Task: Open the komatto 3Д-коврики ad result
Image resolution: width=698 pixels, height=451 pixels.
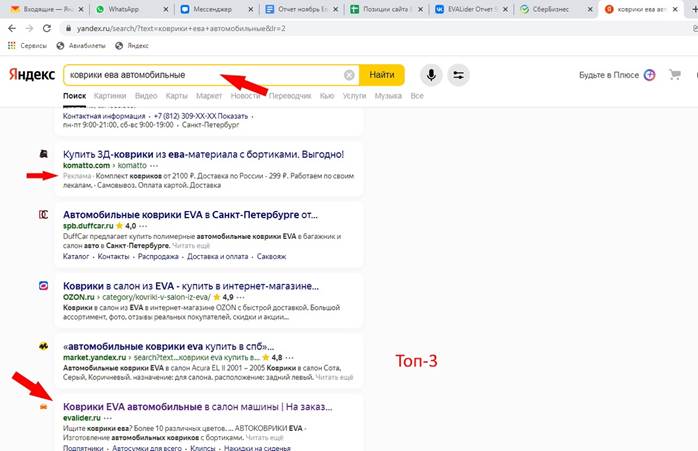Action: [203, 154]
